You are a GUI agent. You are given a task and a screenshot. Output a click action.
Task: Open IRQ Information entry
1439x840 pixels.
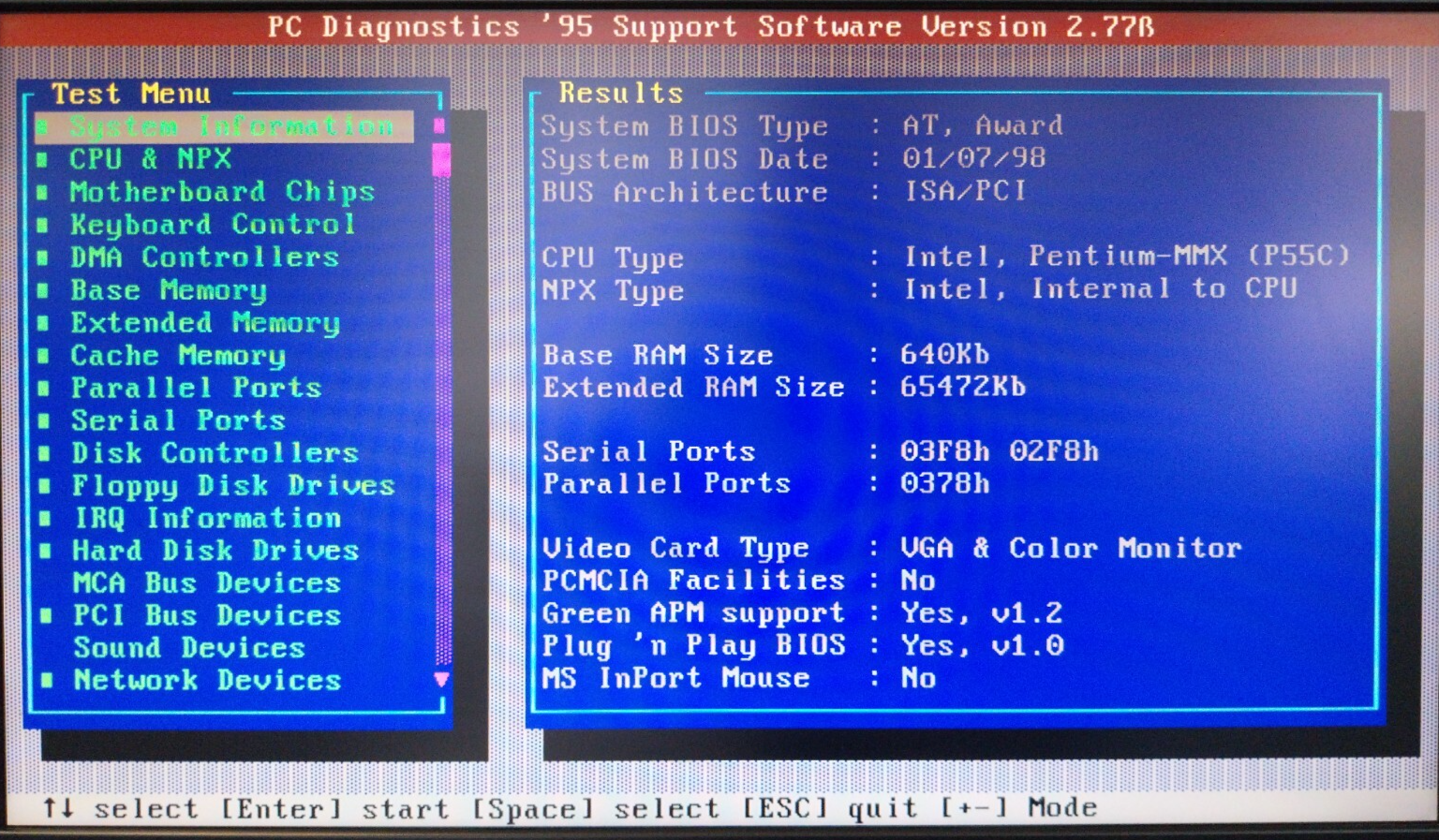coord(207,518)
